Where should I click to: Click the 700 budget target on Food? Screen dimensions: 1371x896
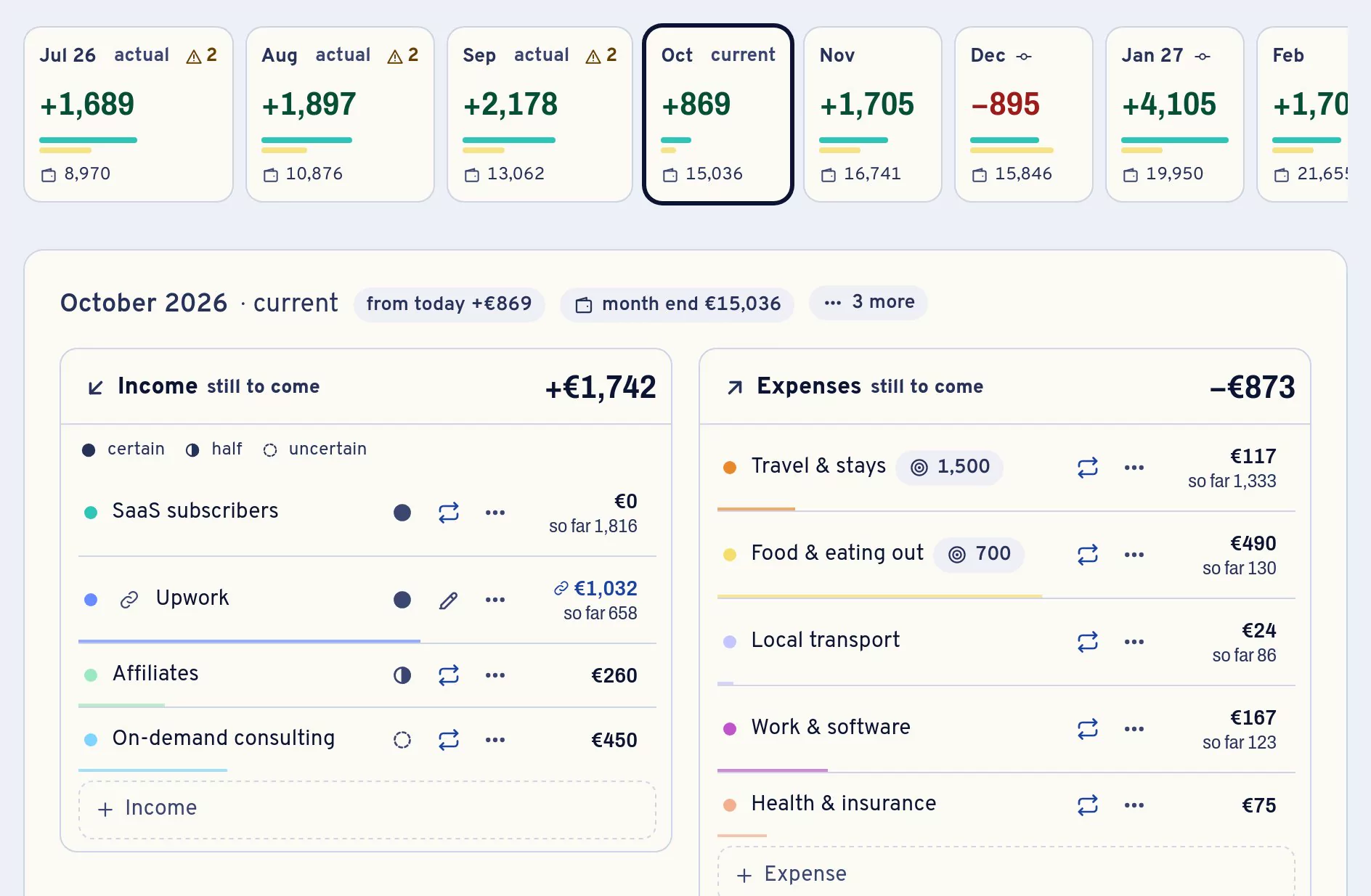(979, 554)
